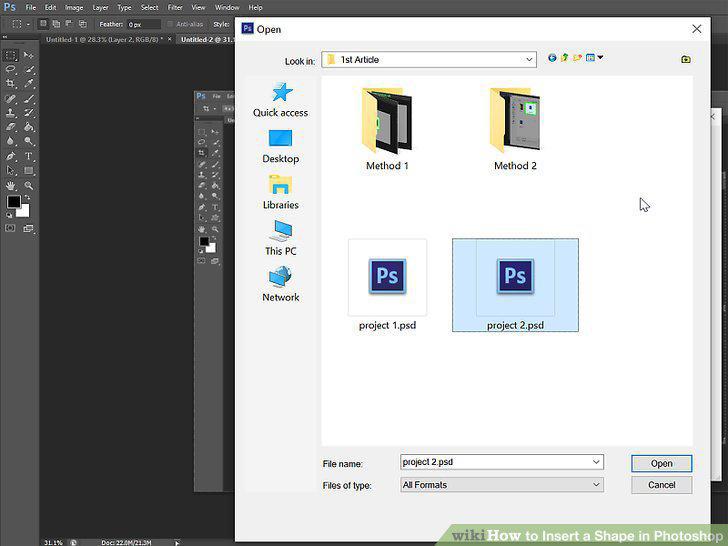Choose Intersect with selection mode

click(x=83, y=24)
